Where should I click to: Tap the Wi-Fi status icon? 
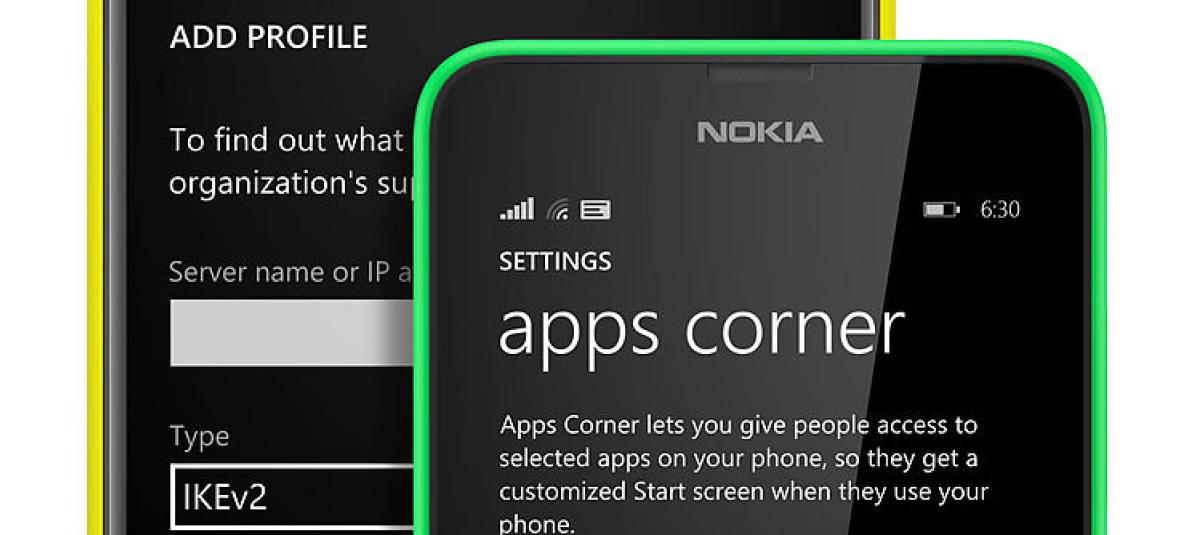(558, 209)
